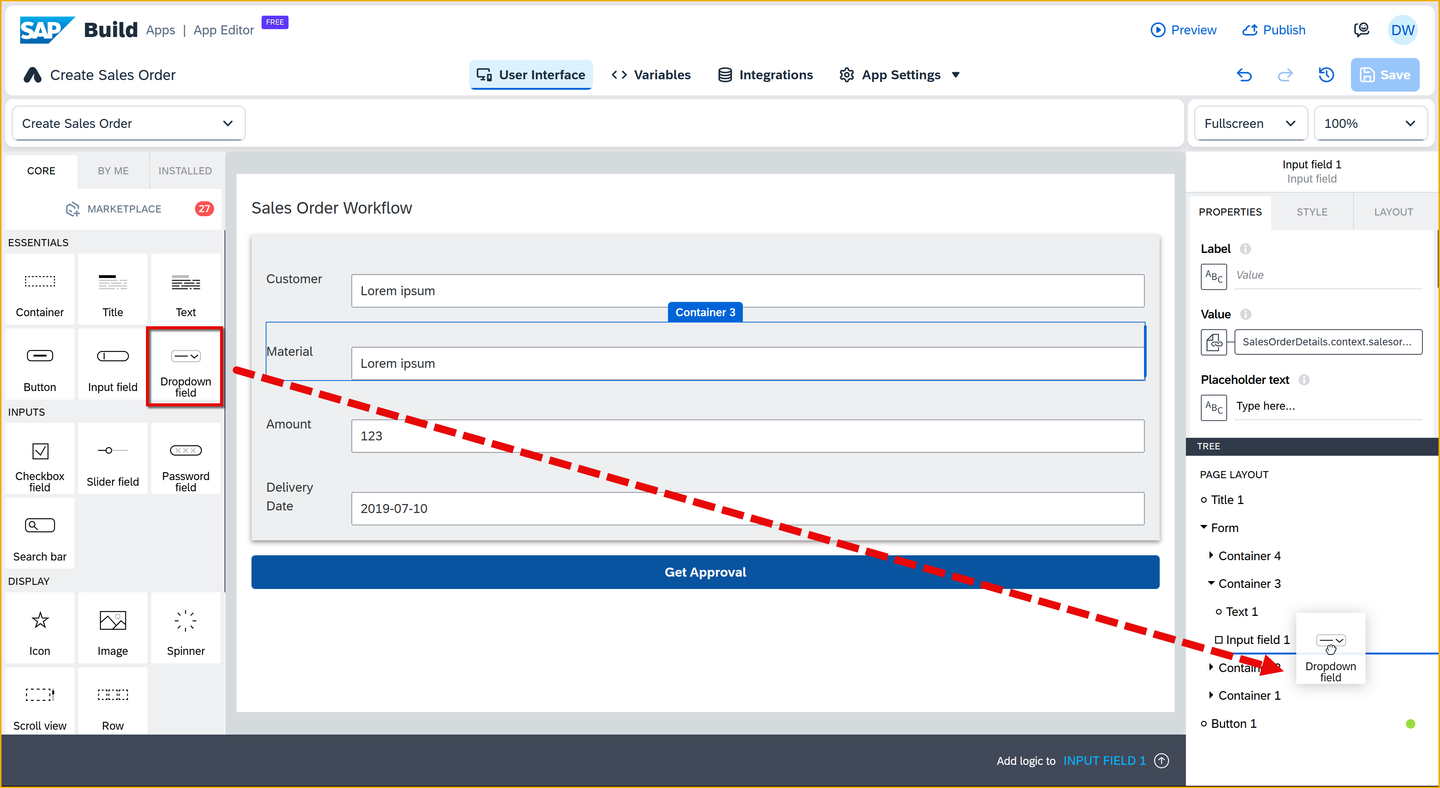Screen dimensions: 1440x788
Task: Open the Integrations tab
Action: tap(766, 75)
